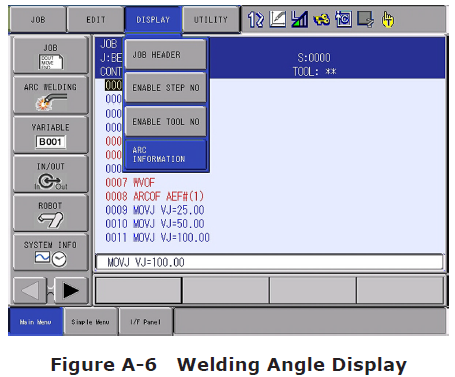Open the EDIT menu
Image resolution: width=455 pixels, height=377 pixels.
[96, 20]
